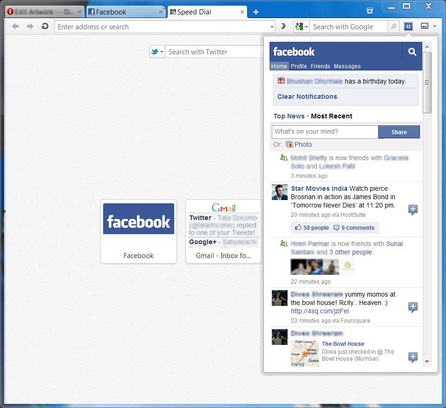
Task: Click the Photo camera icon
Action: point(289,144)
